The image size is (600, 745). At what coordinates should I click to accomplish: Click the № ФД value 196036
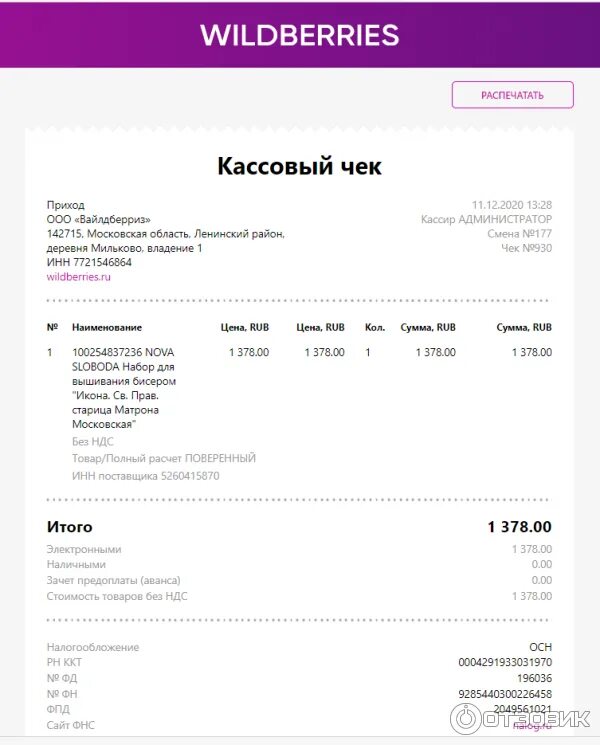click(534, 678)
